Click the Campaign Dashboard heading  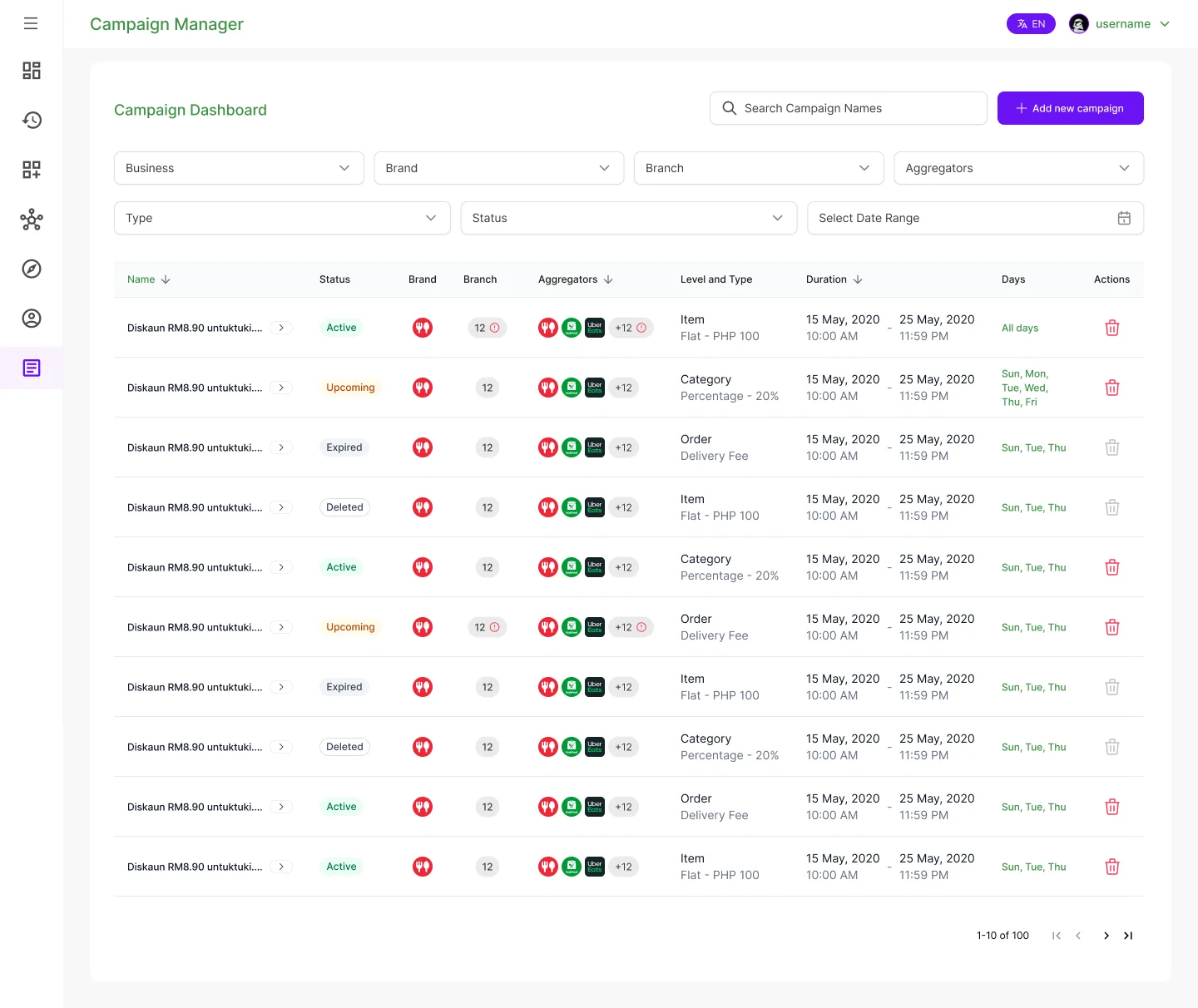pos(191,110)
